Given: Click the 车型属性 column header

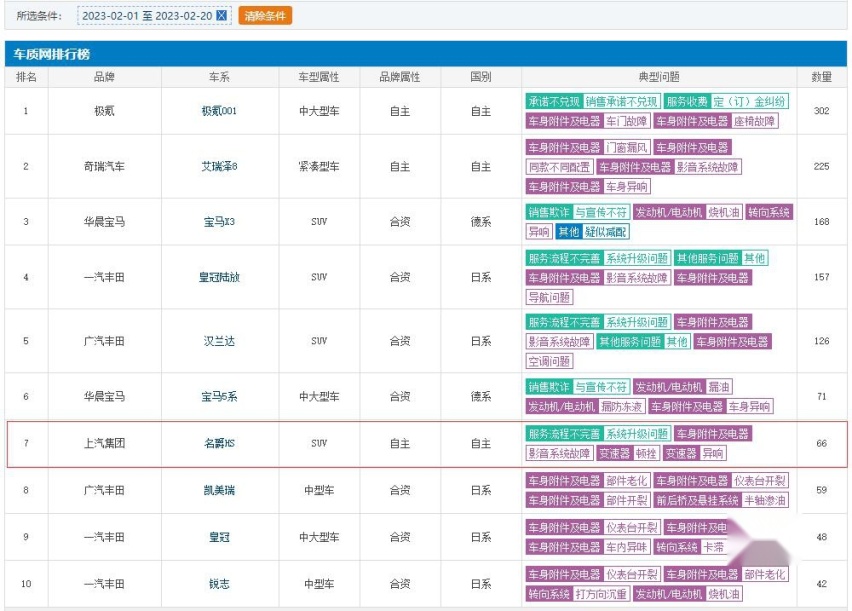Looking at the screenshot, I should pos(319,77).
